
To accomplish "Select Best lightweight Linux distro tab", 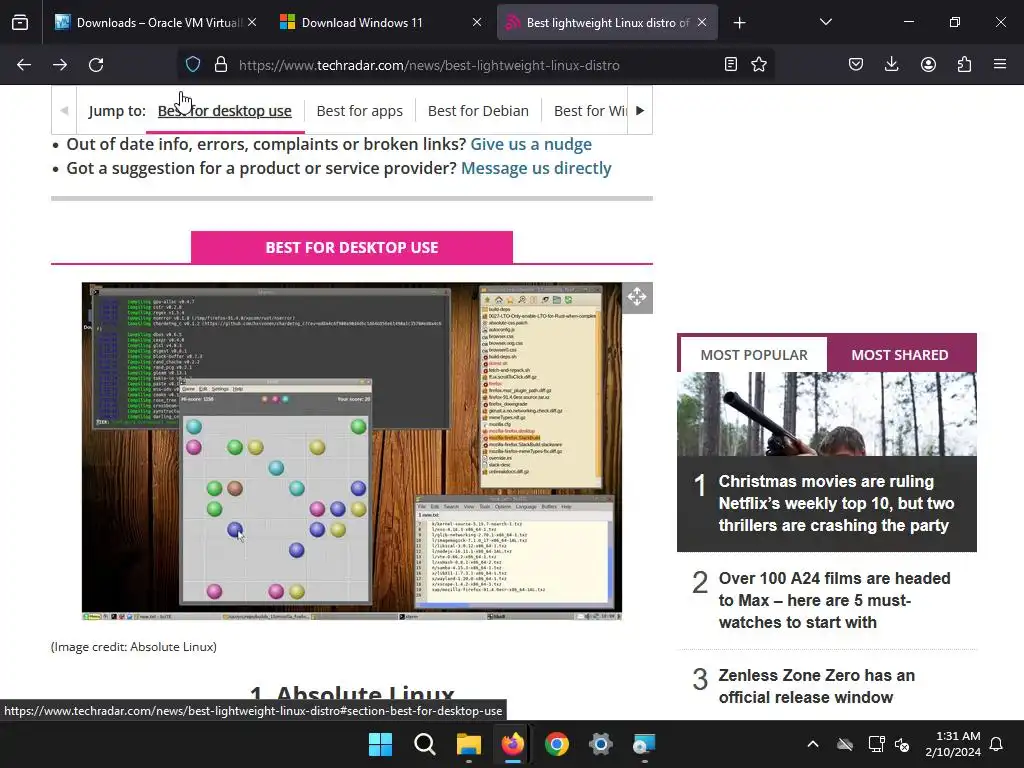I will [x=607, y=22].
